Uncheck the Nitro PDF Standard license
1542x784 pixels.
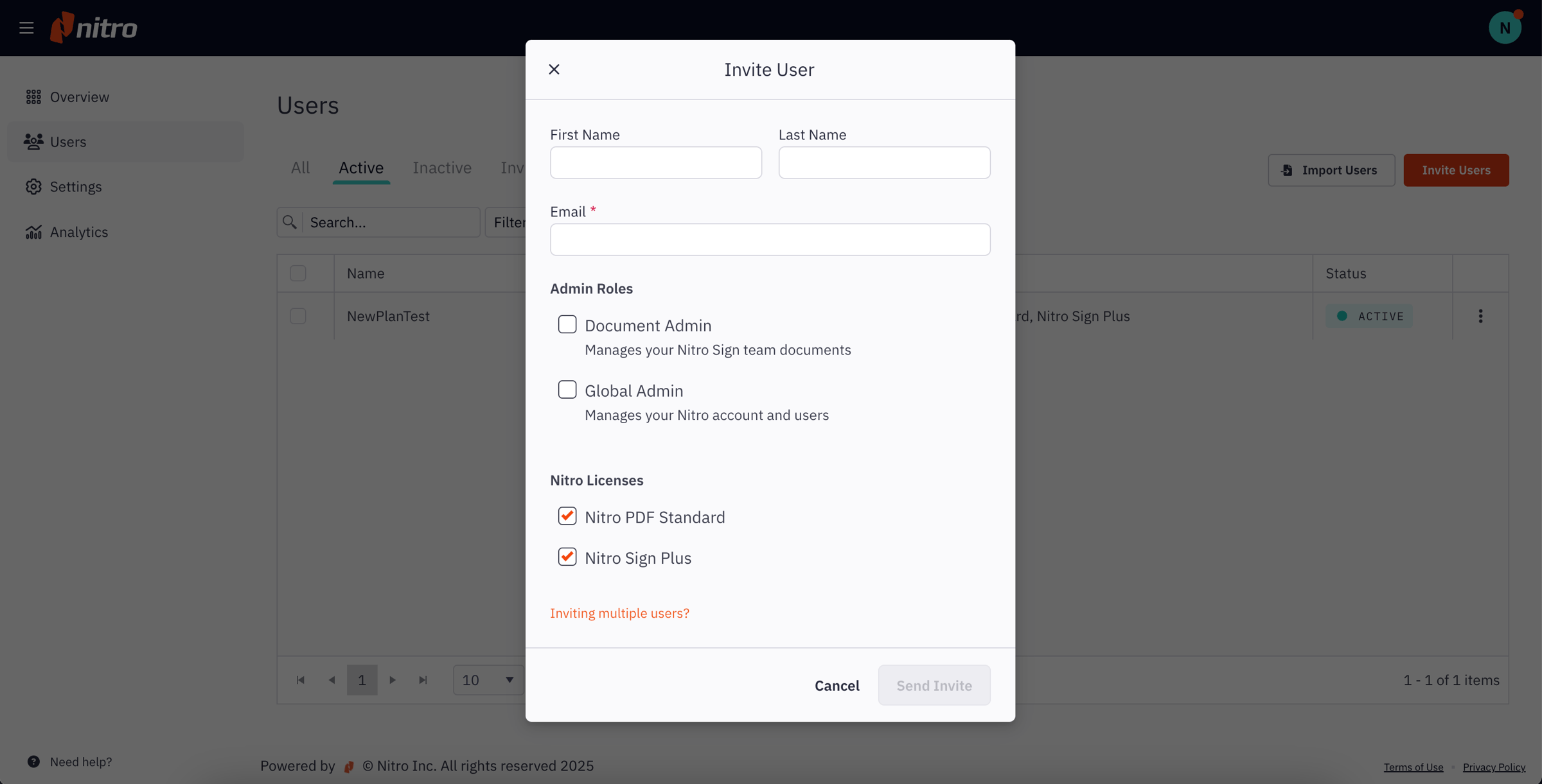(567, 516)
